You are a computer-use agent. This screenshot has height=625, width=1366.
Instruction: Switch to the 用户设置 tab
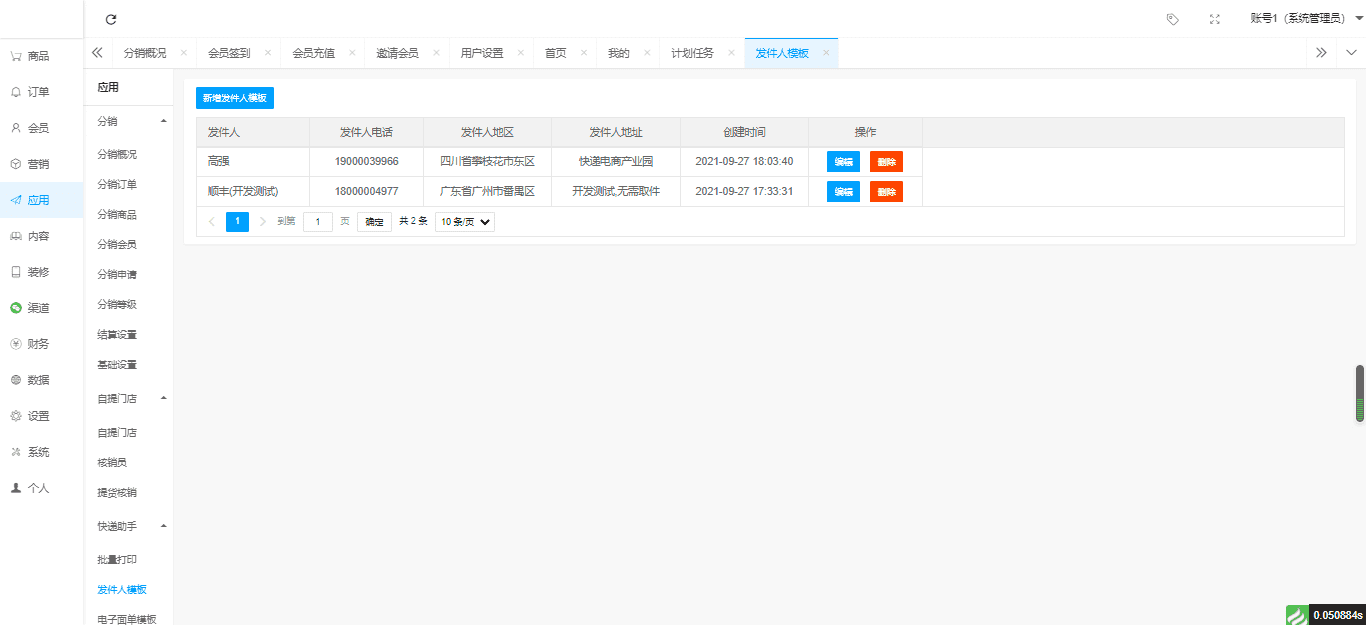click(x=481, y=53)
